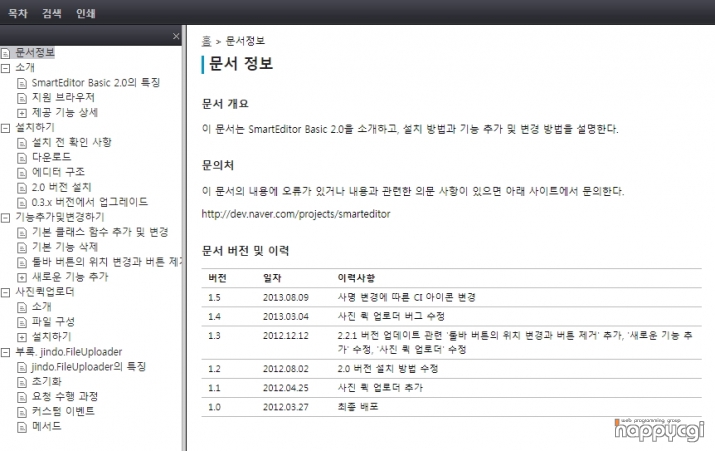Expand the 설치하기 node under 사진퀵업로더
Screen dimensions: 715x451
coord(22,337)
